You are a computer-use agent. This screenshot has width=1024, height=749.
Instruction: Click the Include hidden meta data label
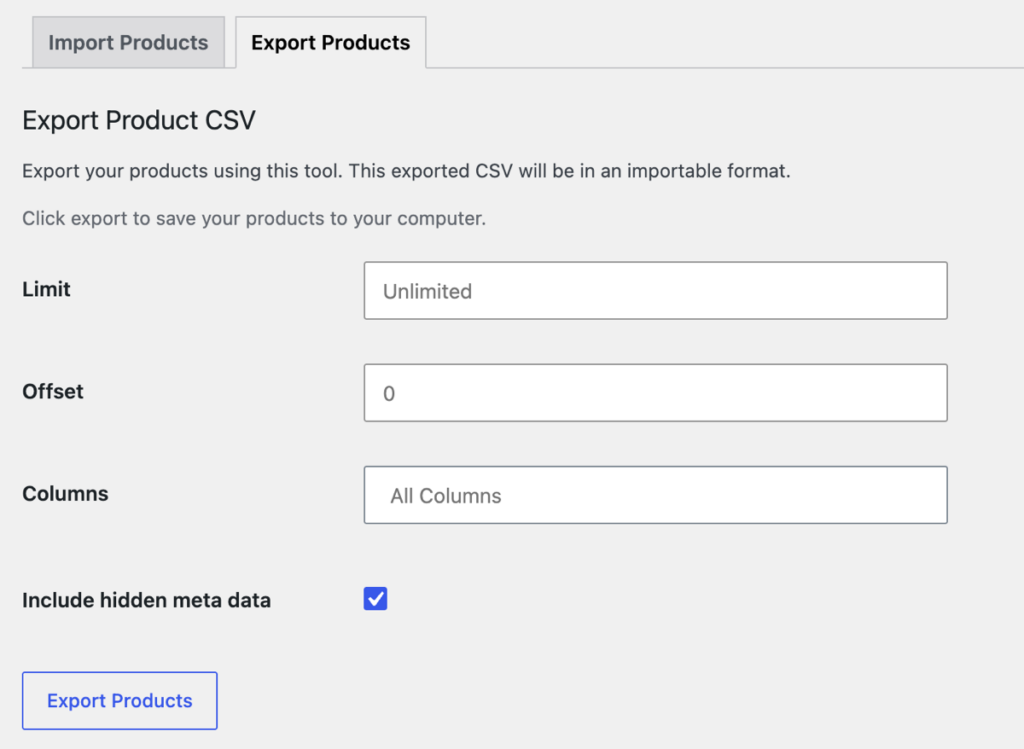(x=146, y=600)
